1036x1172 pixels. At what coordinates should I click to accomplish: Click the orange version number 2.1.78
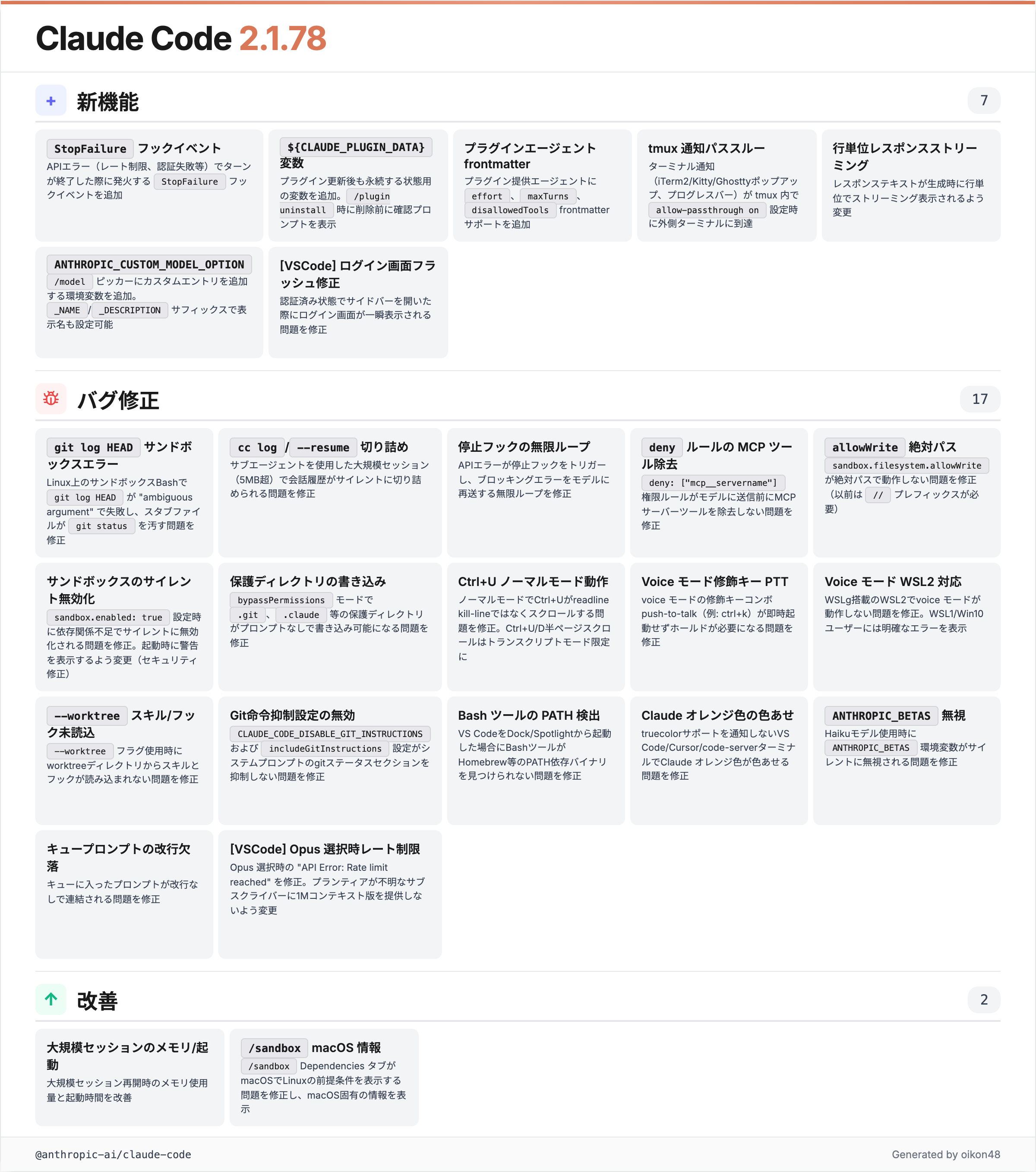(282, 38)
